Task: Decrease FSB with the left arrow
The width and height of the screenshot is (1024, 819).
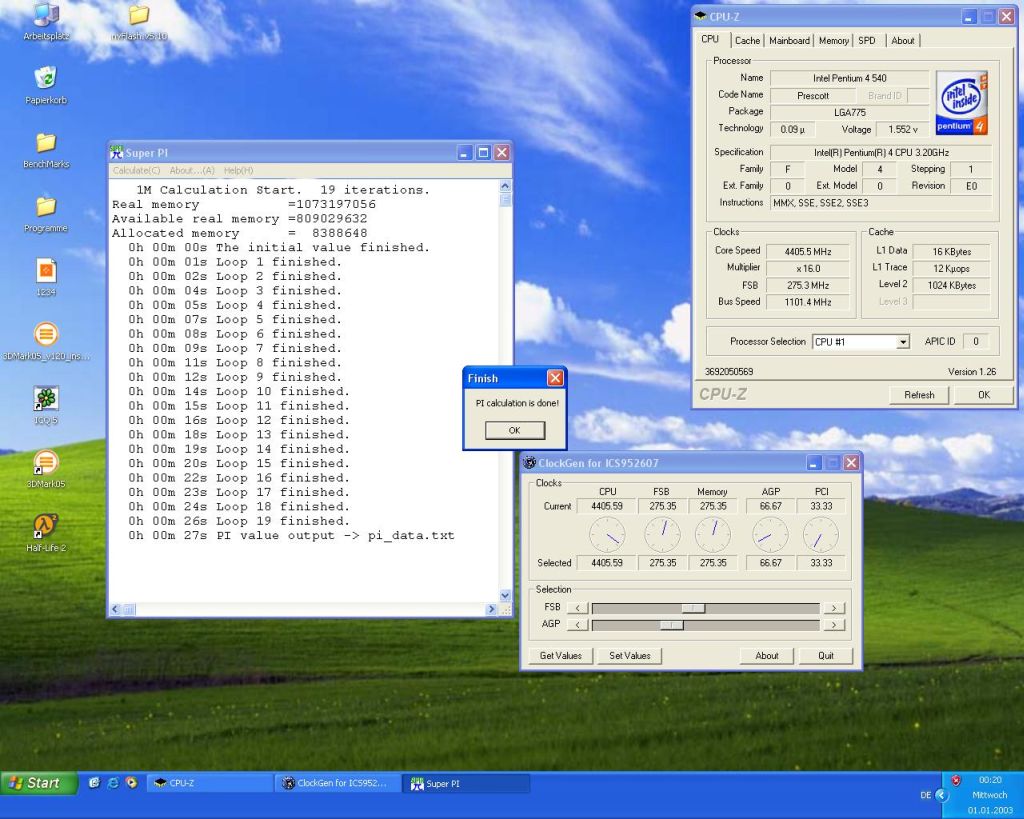Action: pyautogui.click(x=577, y=608)
